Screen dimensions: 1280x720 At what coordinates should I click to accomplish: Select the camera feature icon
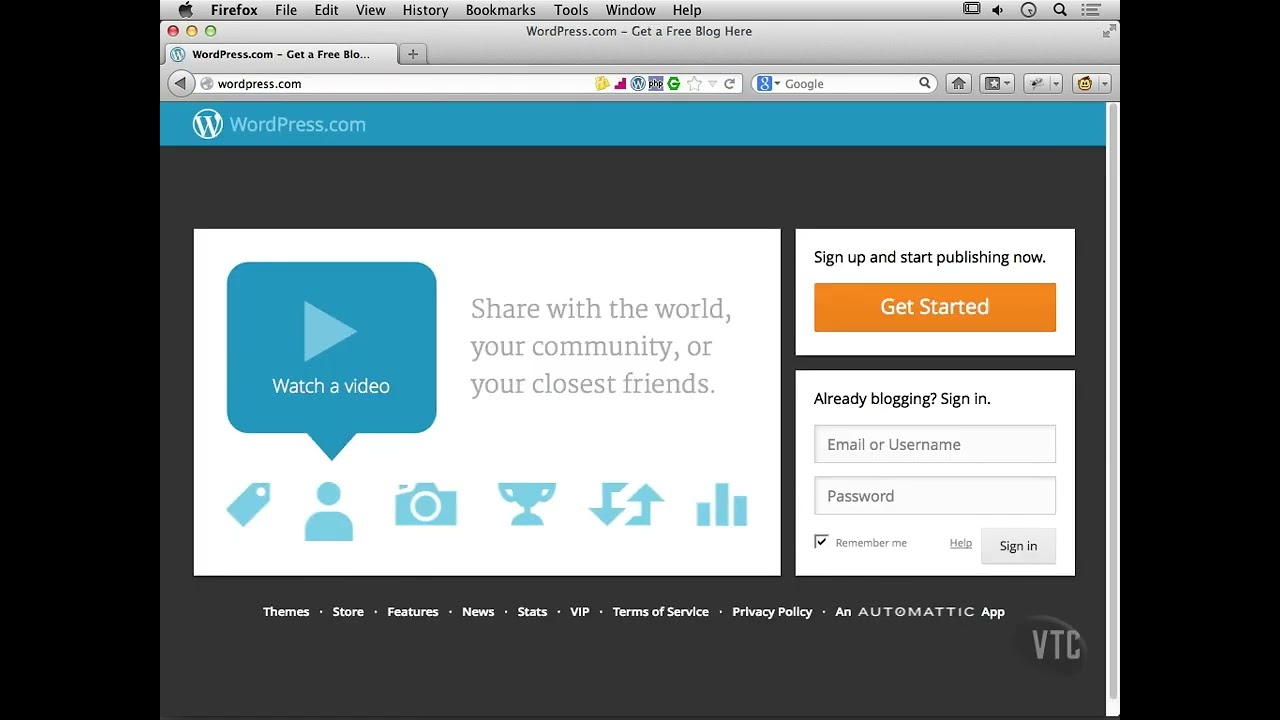click(x=426, y=504)
